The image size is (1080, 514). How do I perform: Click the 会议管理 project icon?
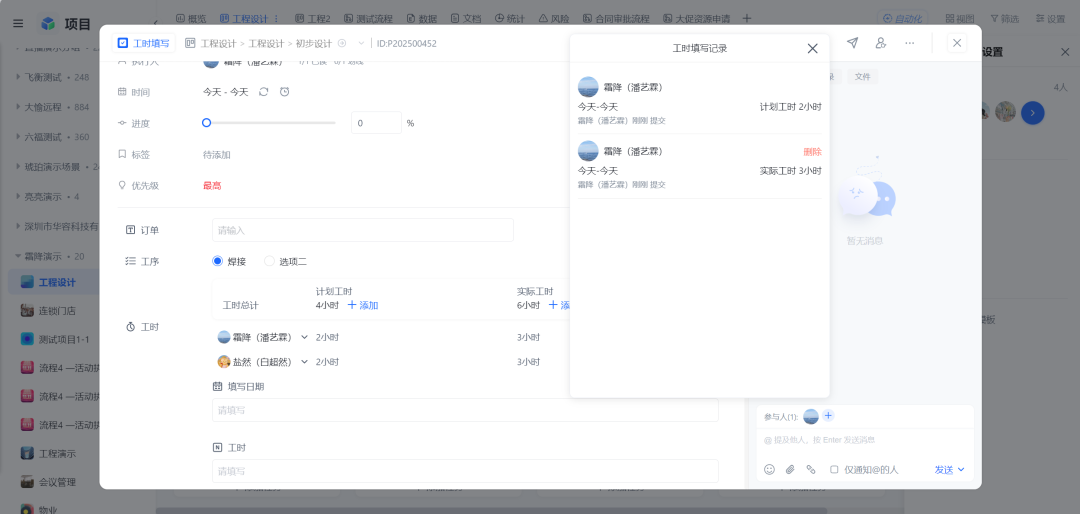point(28,482)
